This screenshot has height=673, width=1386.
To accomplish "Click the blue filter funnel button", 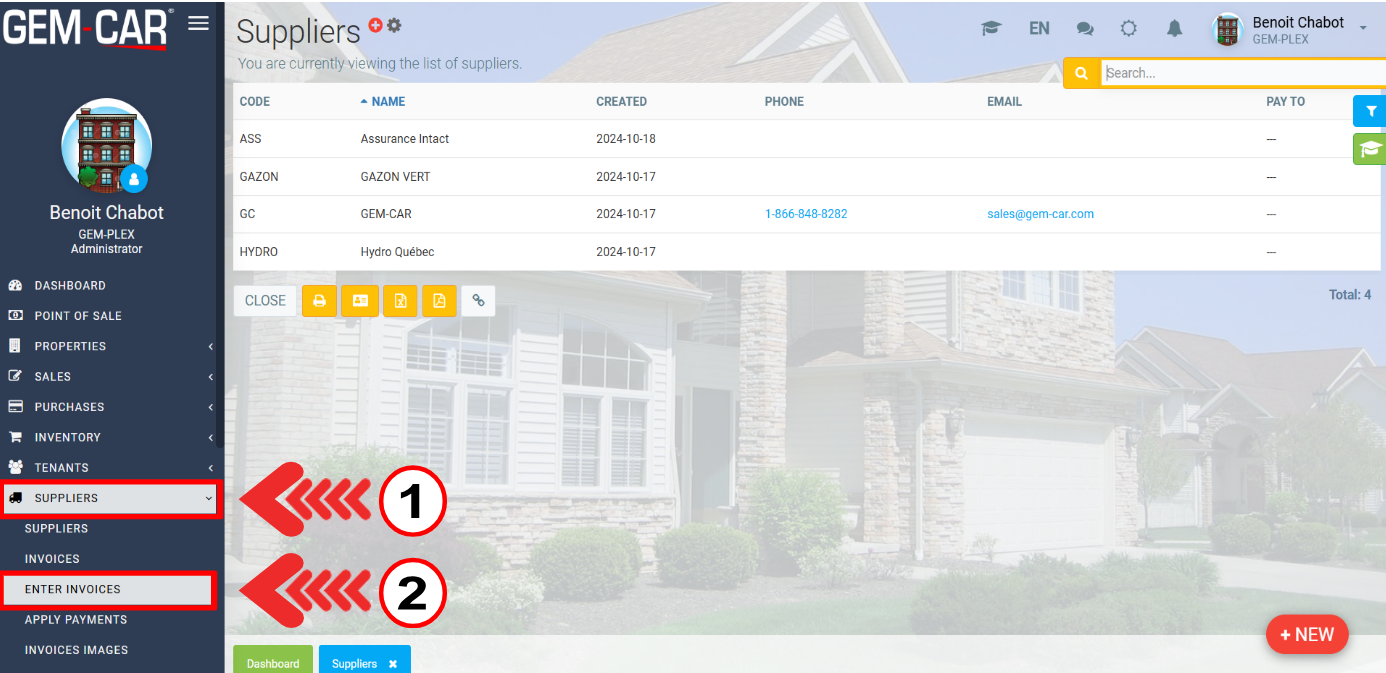I will click(1370, 111).
